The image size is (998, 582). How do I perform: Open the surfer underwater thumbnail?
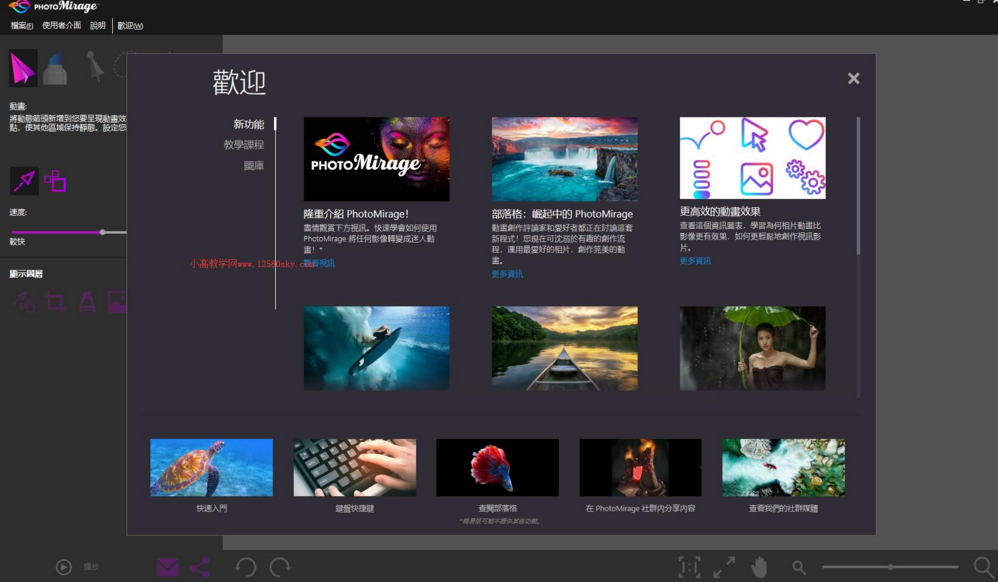coord(376,348)
